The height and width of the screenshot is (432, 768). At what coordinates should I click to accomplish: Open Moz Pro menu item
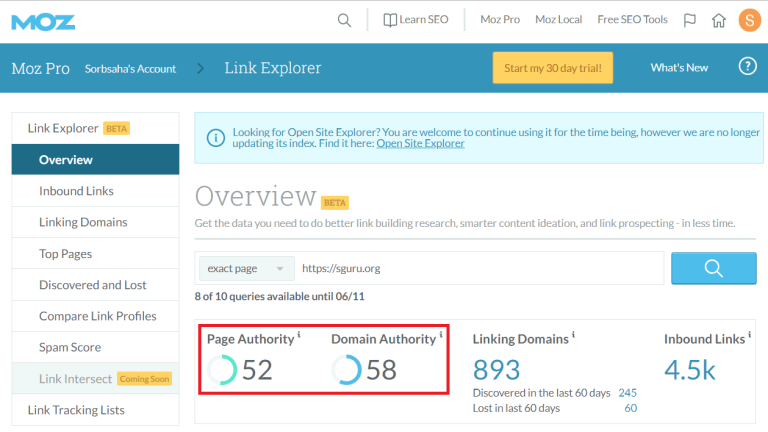500,20
